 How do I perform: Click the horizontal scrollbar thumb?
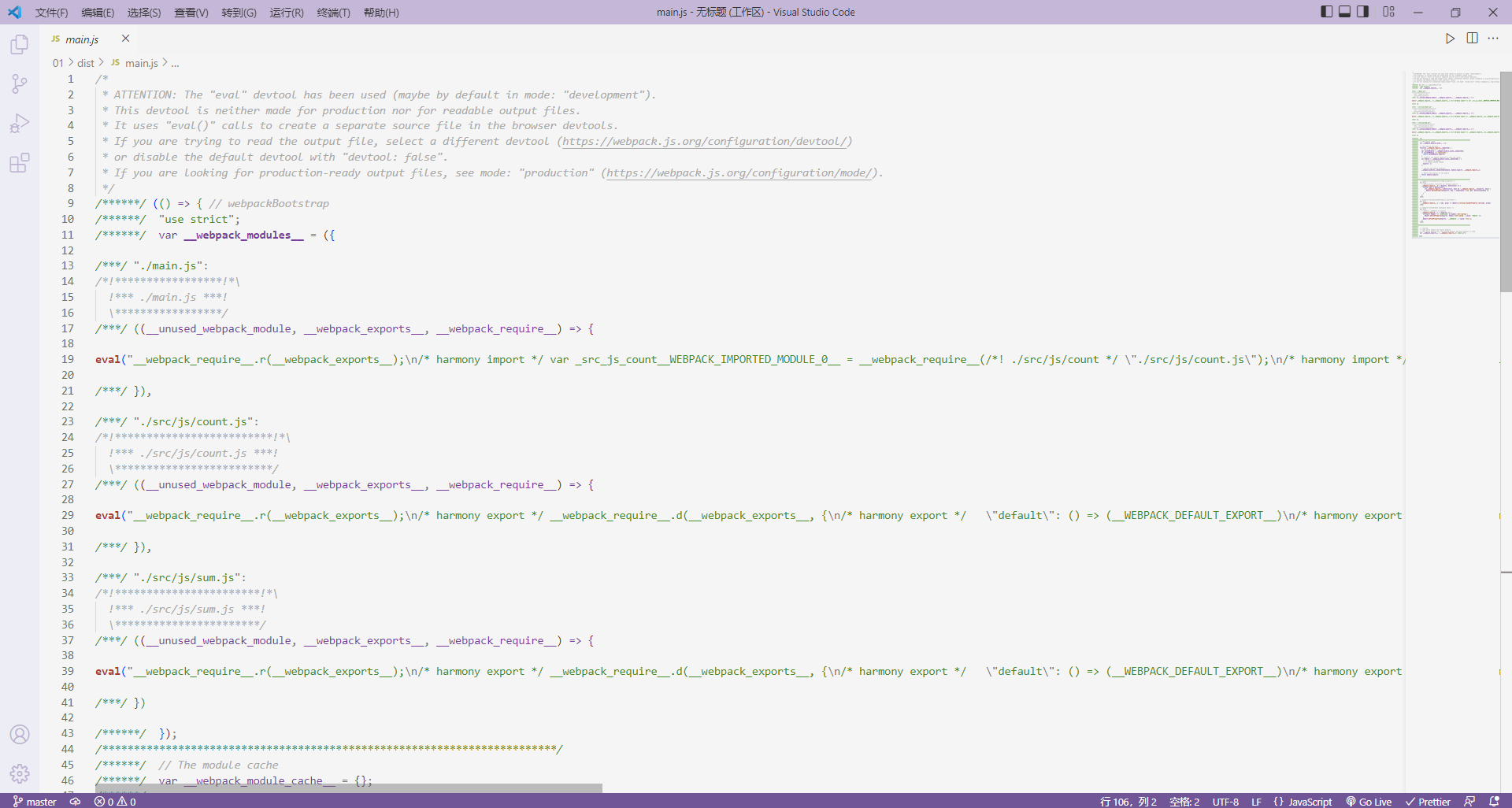tap(349, 788)
